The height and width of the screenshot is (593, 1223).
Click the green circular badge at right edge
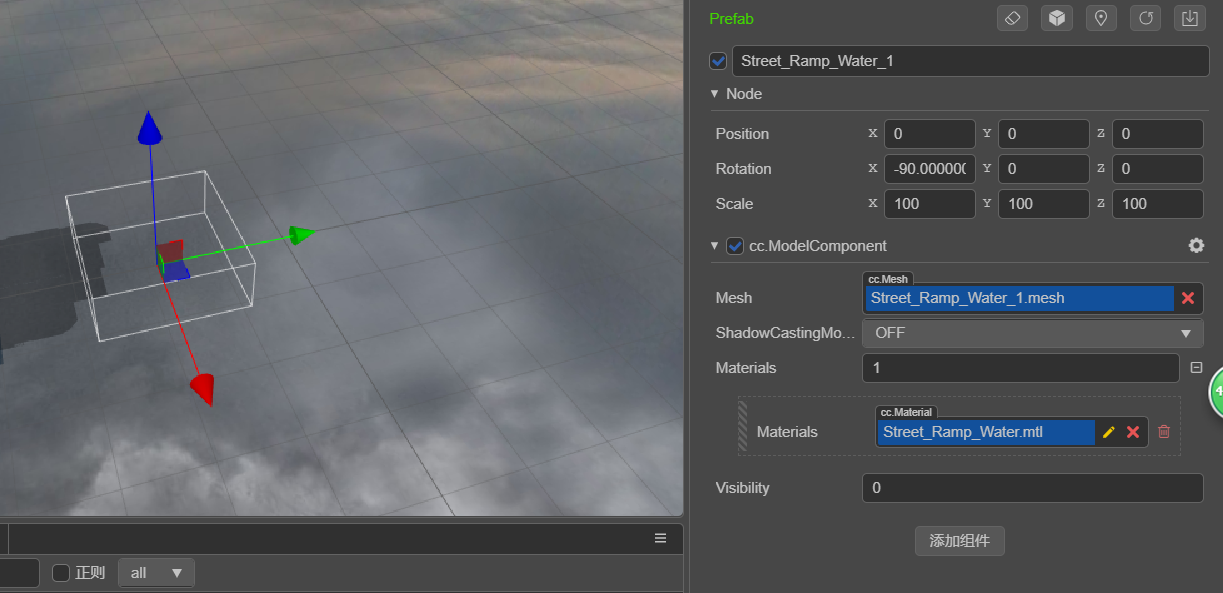pos(1217,391)
